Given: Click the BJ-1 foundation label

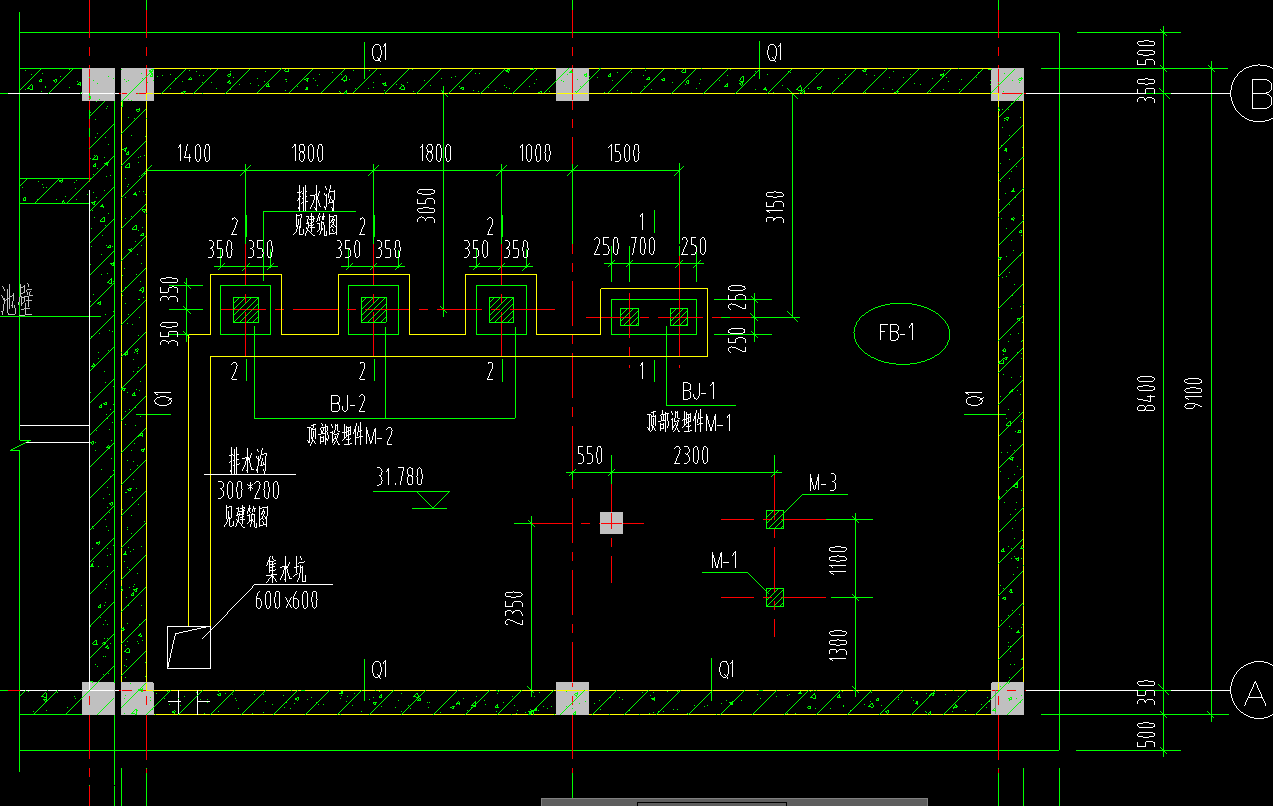Looking at the screenshot, I should (x=698, y=391).
